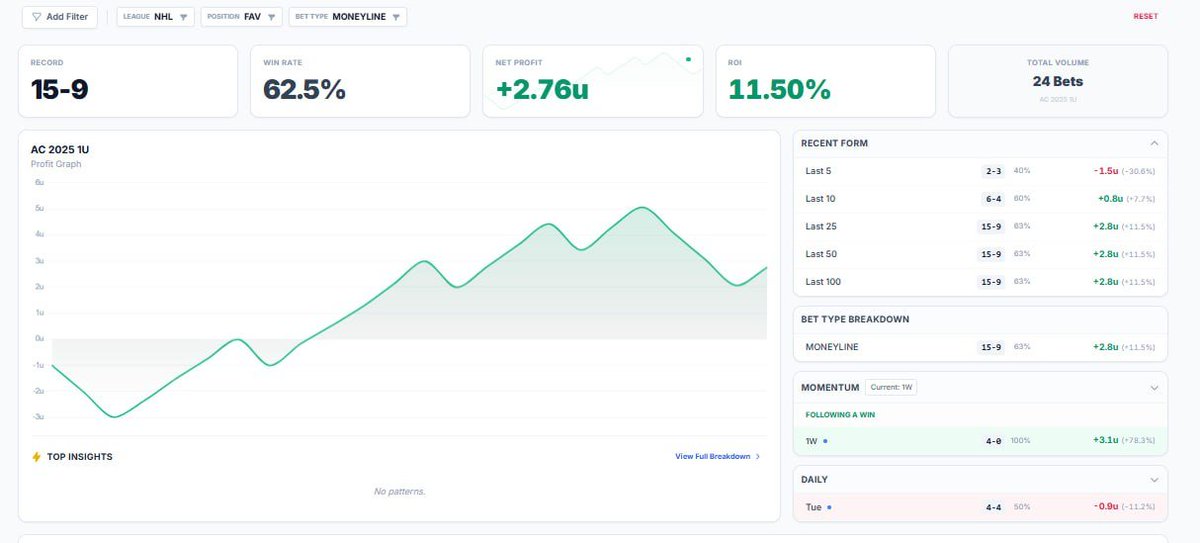
Task: Expand the Momentum panel chevron
Action: pyautogui.click(x=1154, y=387)
